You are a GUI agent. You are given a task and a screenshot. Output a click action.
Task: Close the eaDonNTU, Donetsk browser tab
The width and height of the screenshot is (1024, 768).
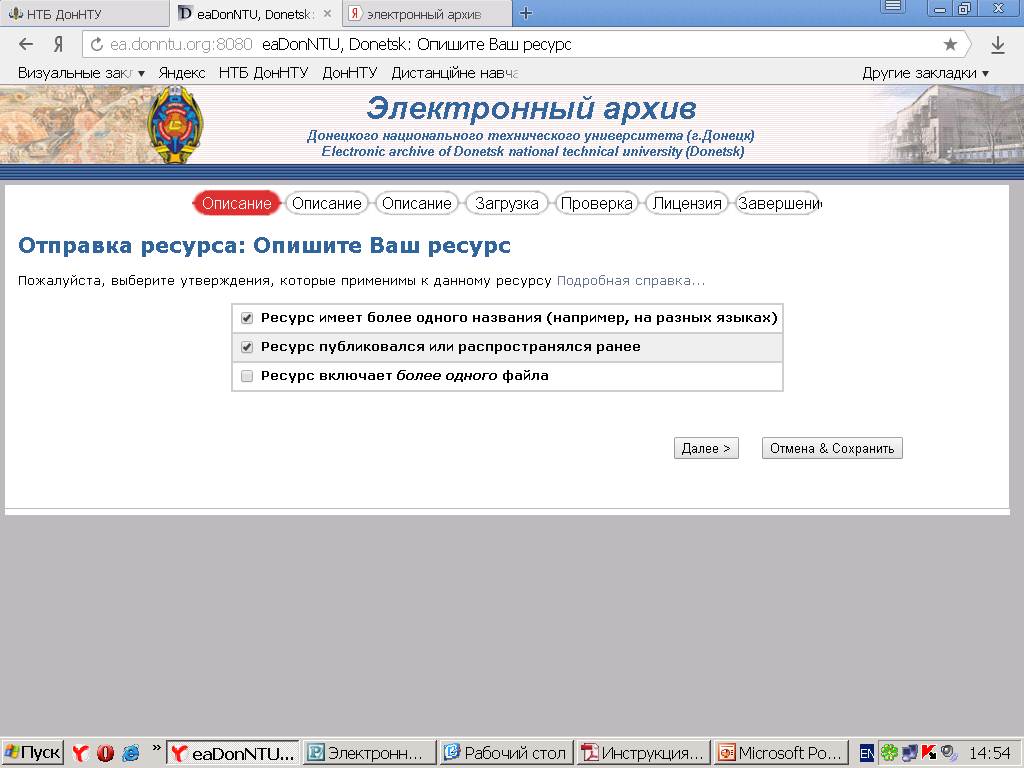[x=327, y=14]
